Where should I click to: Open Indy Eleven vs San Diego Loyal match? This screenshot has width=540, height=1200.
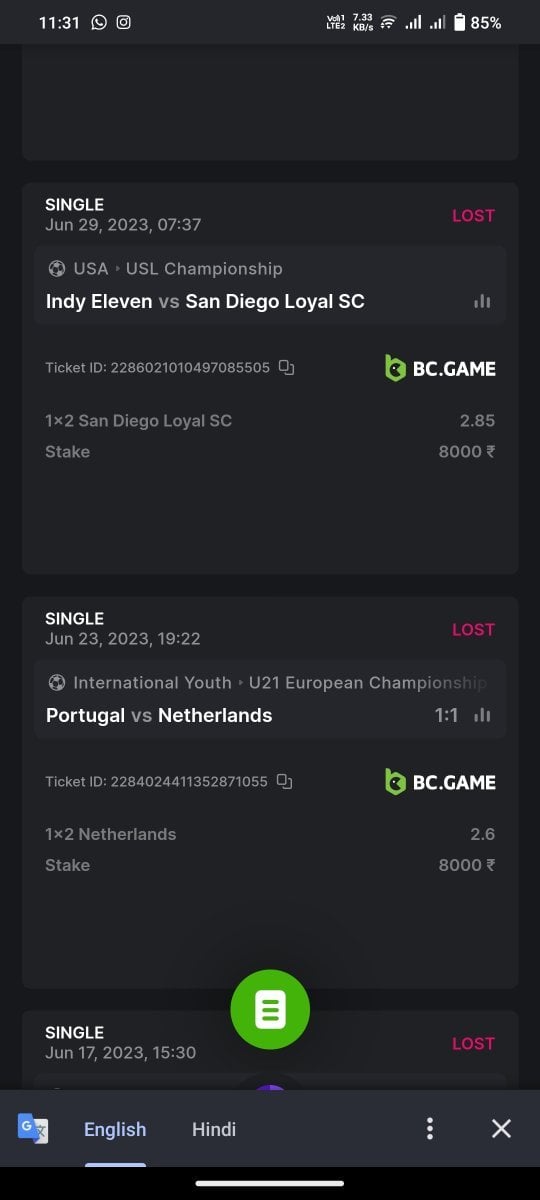[205, 301]
